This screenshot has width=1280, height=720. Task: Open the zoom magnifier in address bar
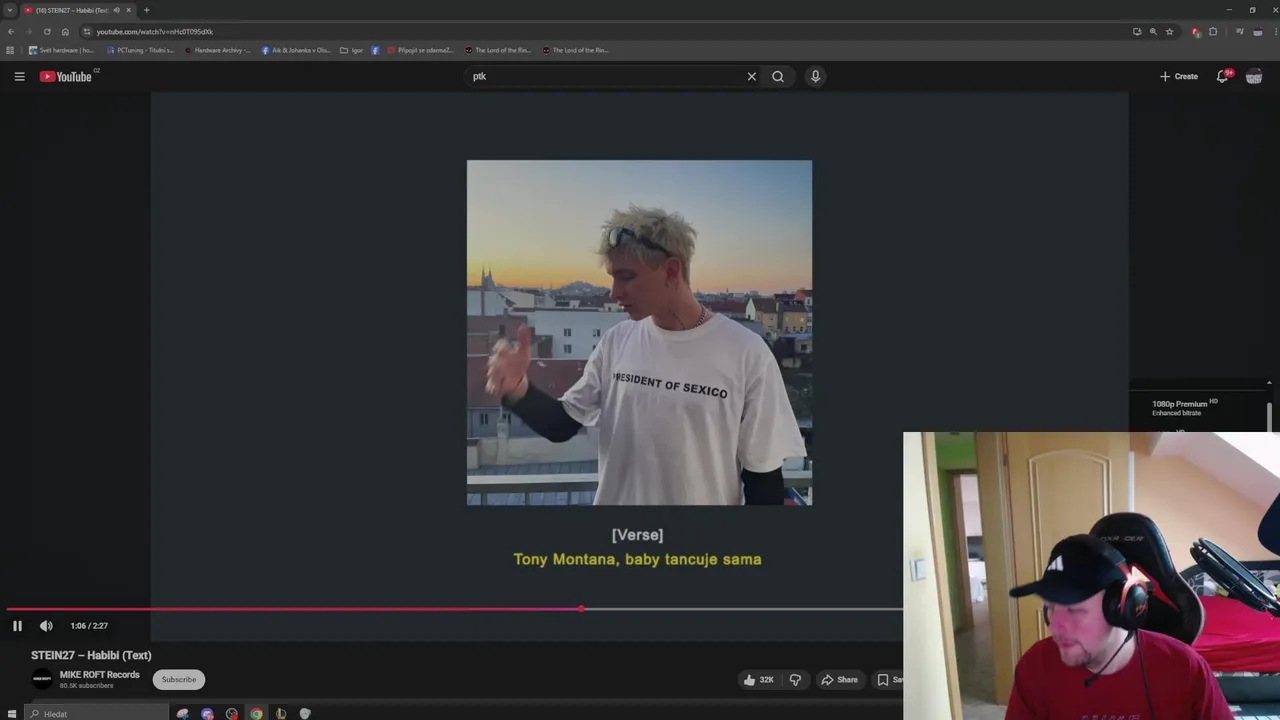click(x=1153, y=32)
